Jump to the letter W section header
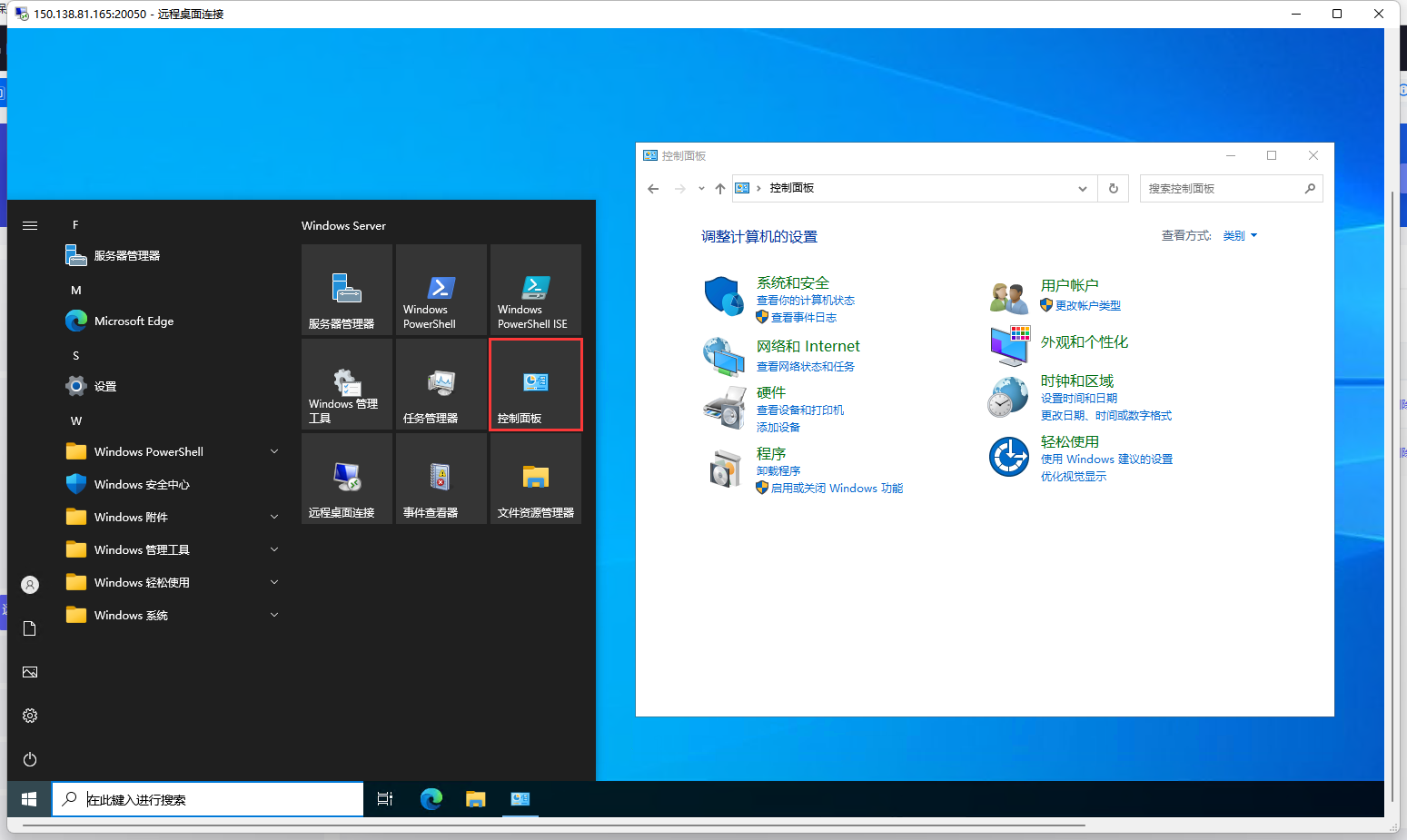The height and width of the screenshot is (840, 1407). [76, 421]
